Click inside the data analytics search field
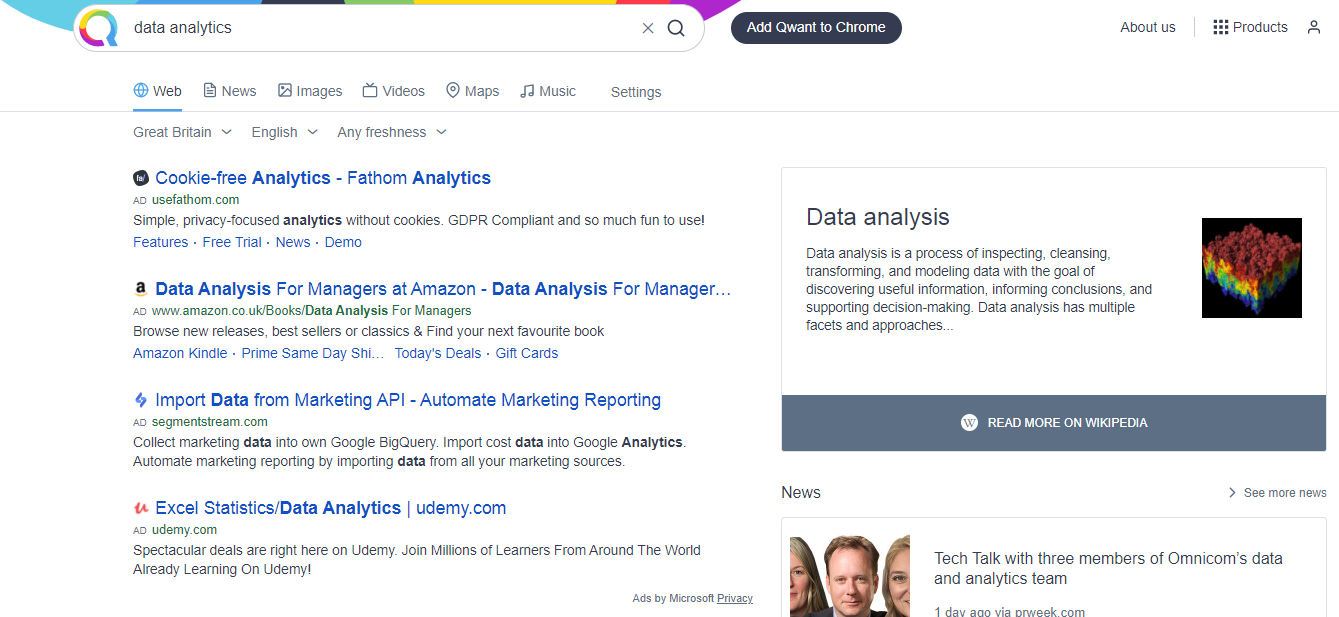This screenshot has height=617, width=1339. click(x=380, y=28)
